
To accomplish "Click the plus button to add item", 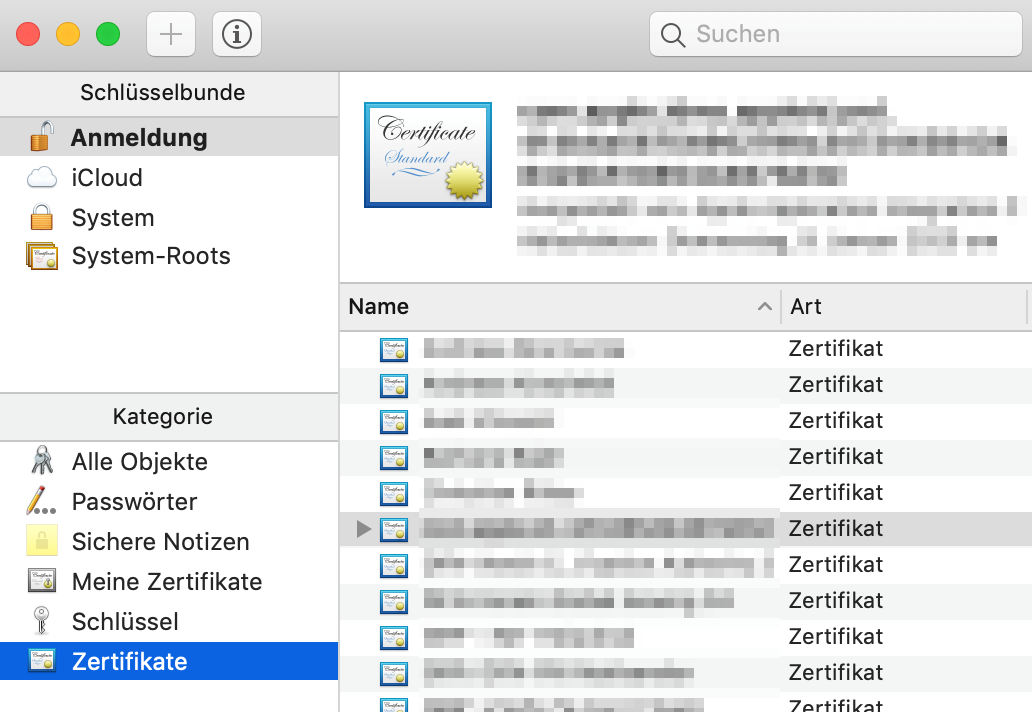I will pos(171,34).
